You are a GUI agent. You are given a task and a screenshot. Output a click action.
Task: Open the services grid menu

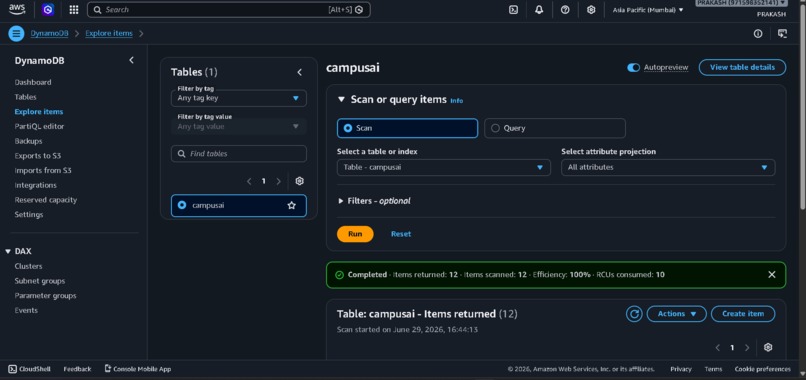(74, 9)
